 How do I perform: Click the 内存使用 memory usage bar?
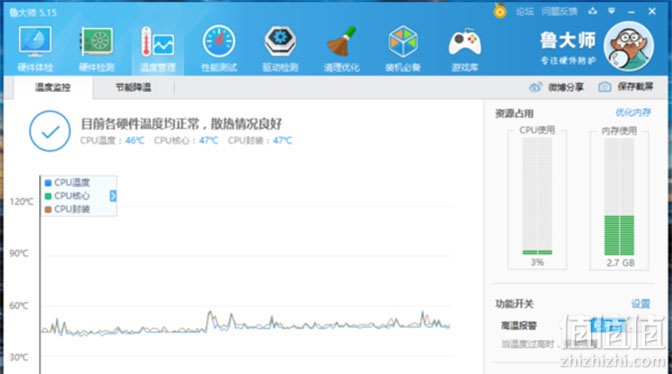[x=619, y=197]
